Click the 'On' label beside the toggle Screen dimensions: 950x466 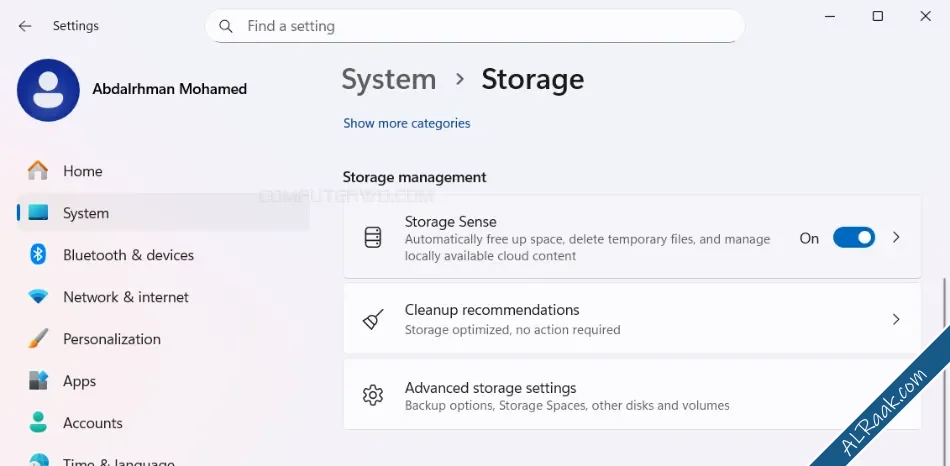(x=809, y=238)
